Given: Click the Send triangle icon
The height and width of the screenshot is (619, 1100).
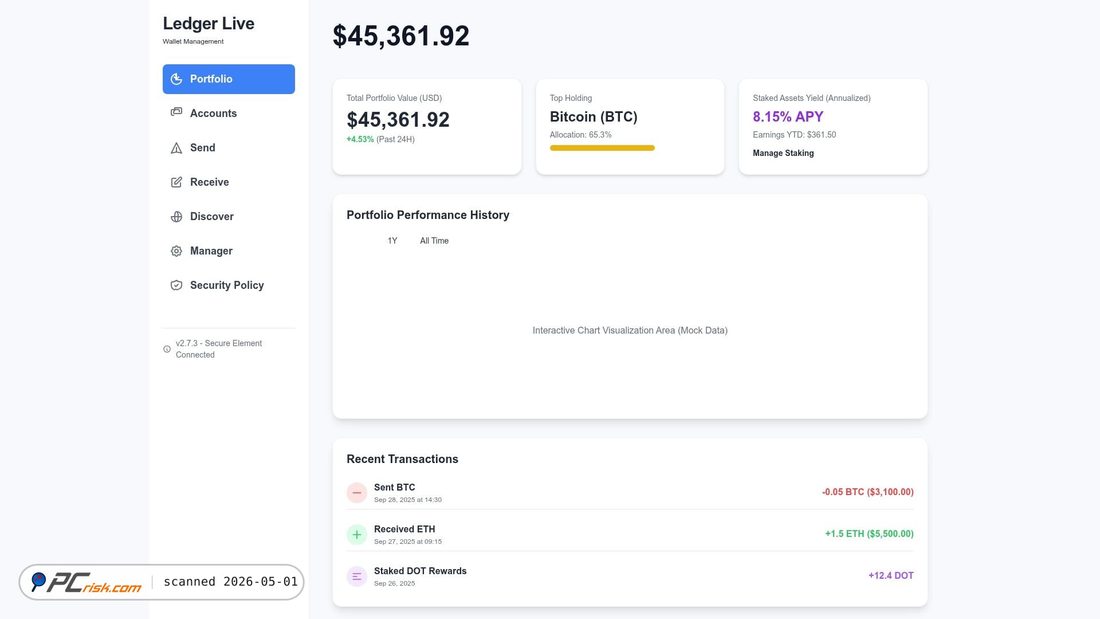Looking at the screenshot, I should click(x=176, y=148).
